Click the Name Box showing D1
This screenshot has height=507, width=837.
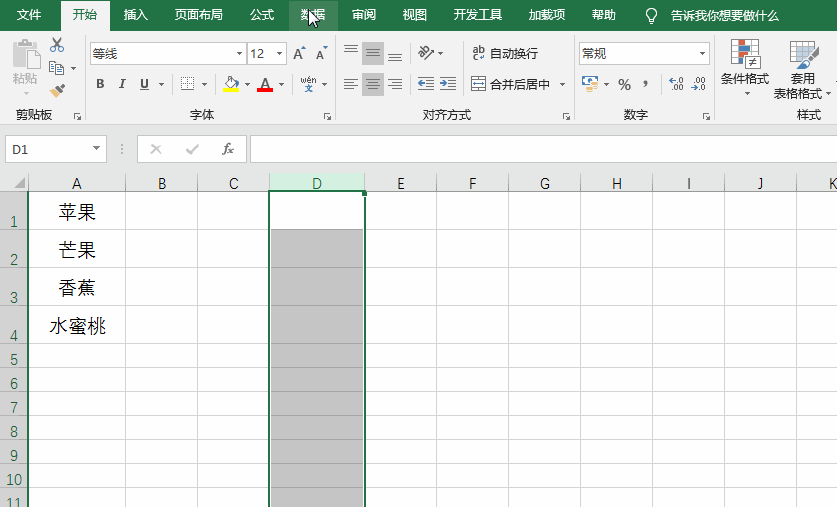[x=49, y=149]
